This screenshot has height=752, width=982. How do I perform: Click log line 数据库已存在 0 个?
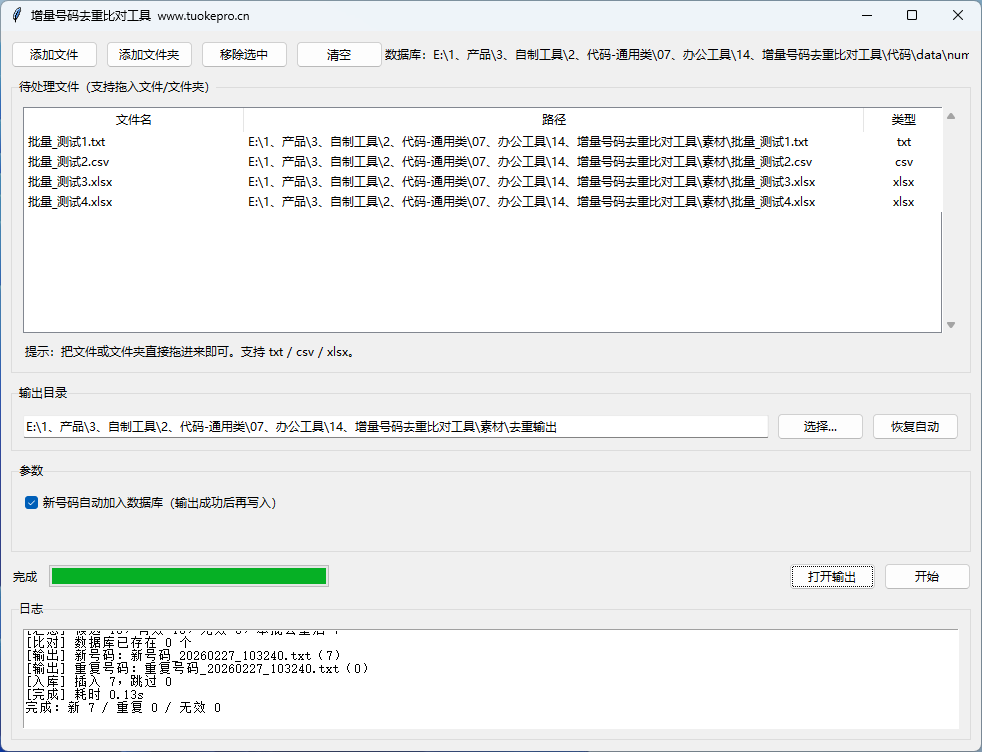point(108,642)
